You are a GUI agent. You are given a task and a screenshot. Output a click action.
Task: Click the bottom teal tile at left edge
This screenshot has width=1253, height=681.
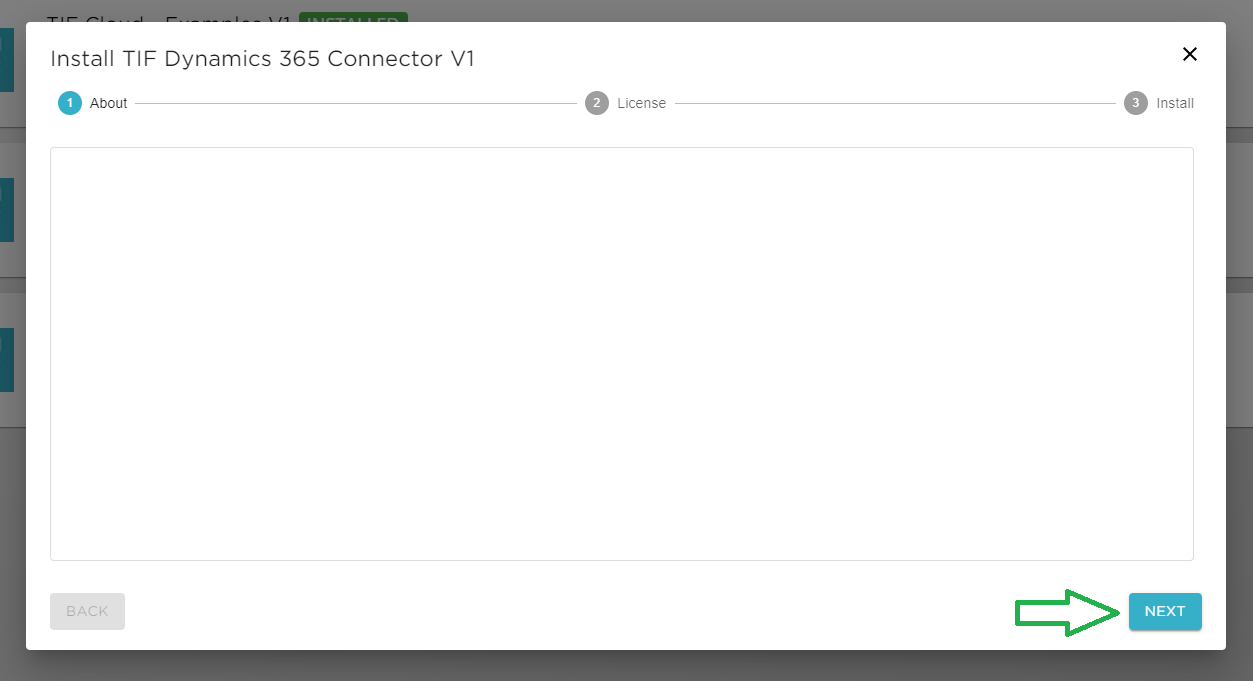pos(6,360)
